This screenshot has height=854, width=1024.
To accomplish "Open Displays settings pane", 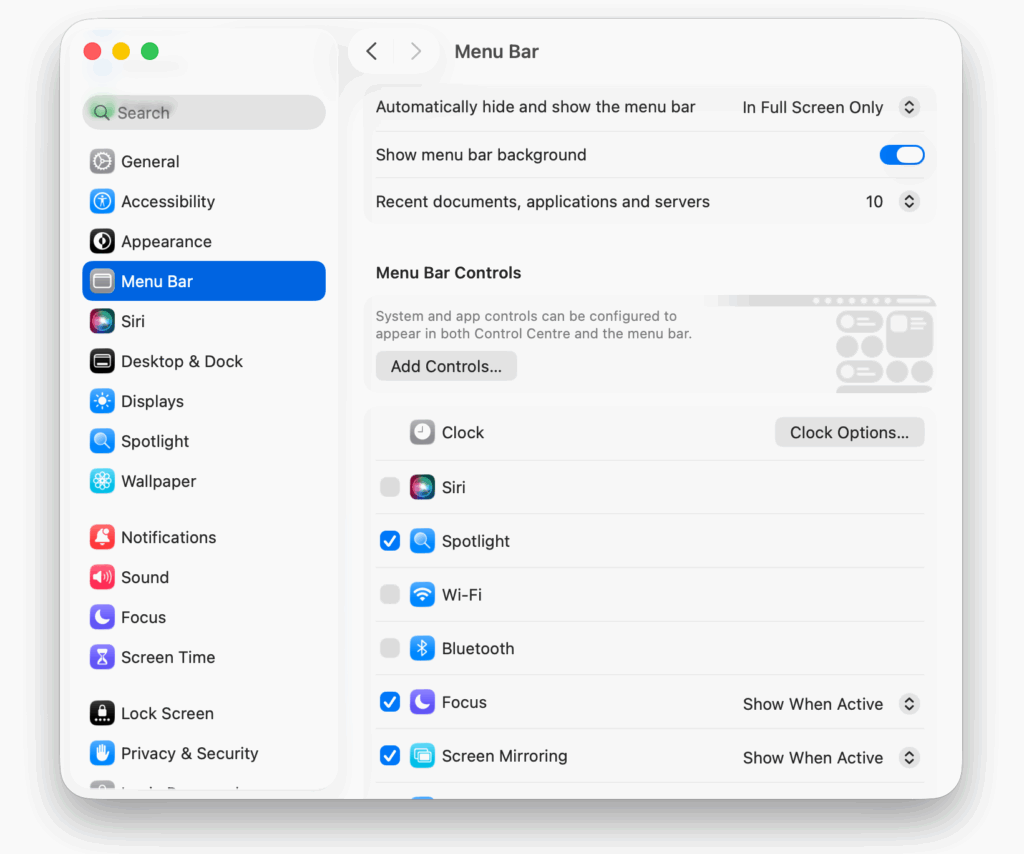I will (204, 401).
